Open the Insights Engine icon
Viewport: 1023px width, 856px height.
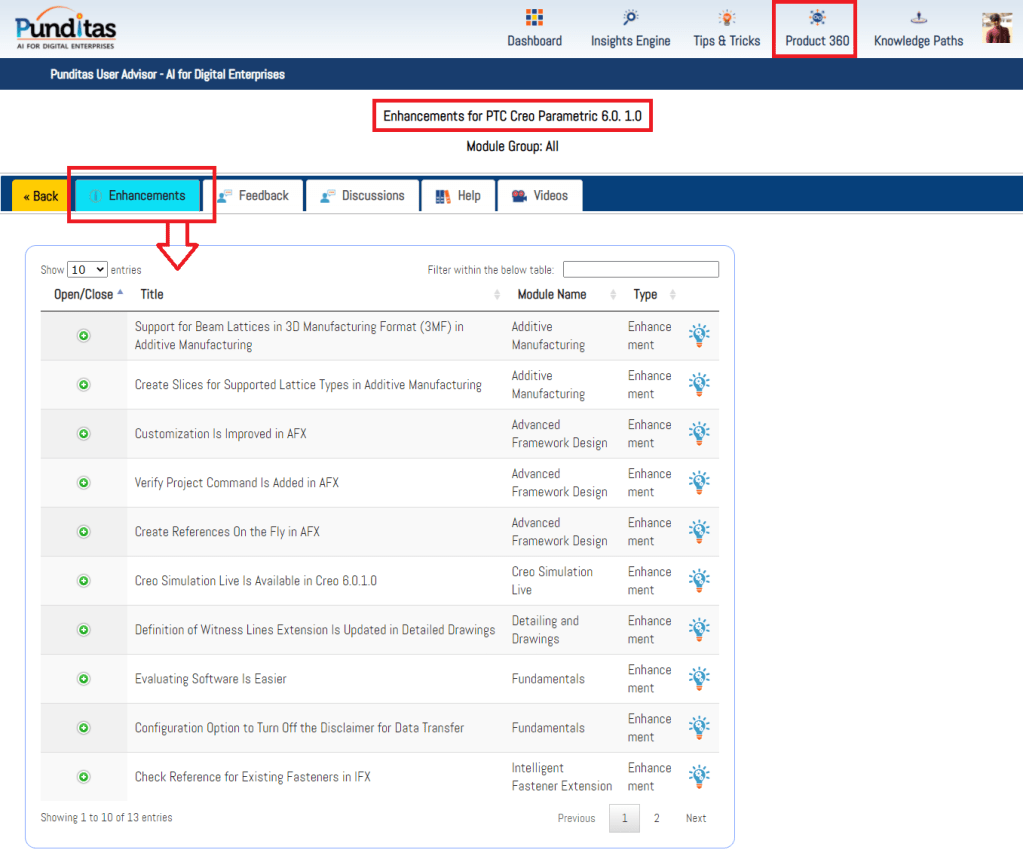630,19
